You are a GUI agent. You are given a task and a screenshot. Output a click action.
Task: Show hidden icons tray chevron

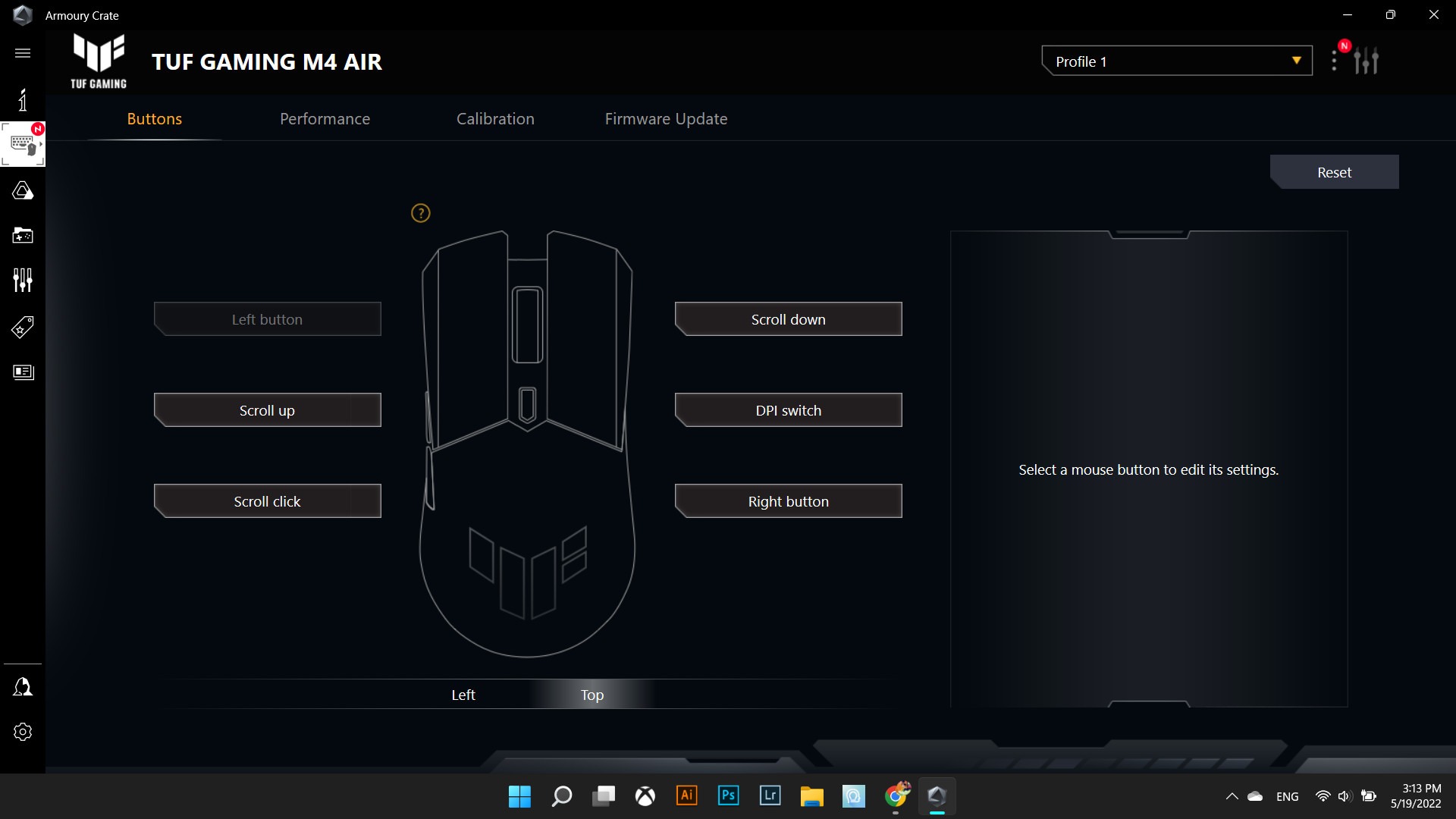tap(1232, 796)
